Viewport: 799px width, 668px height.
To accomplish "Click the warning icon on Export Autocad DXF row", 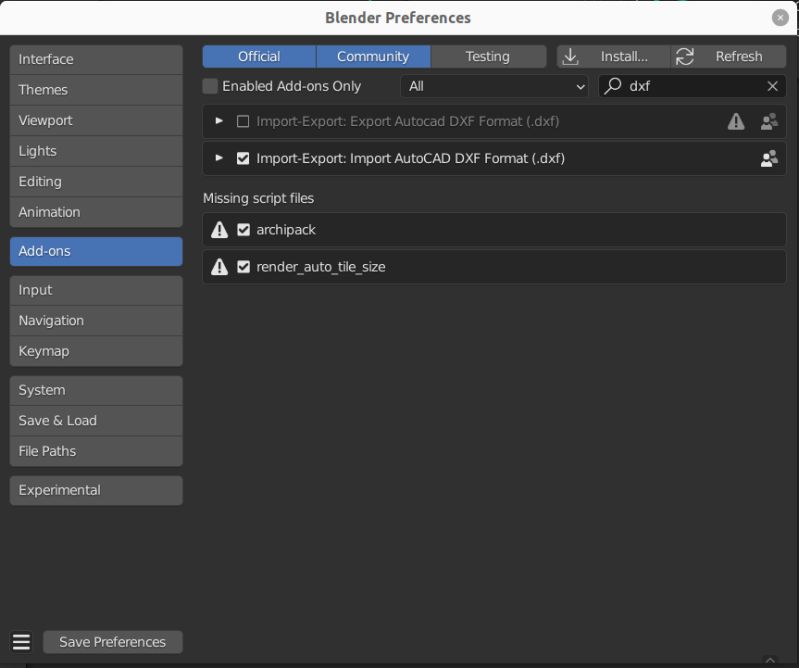I will 736,122.
